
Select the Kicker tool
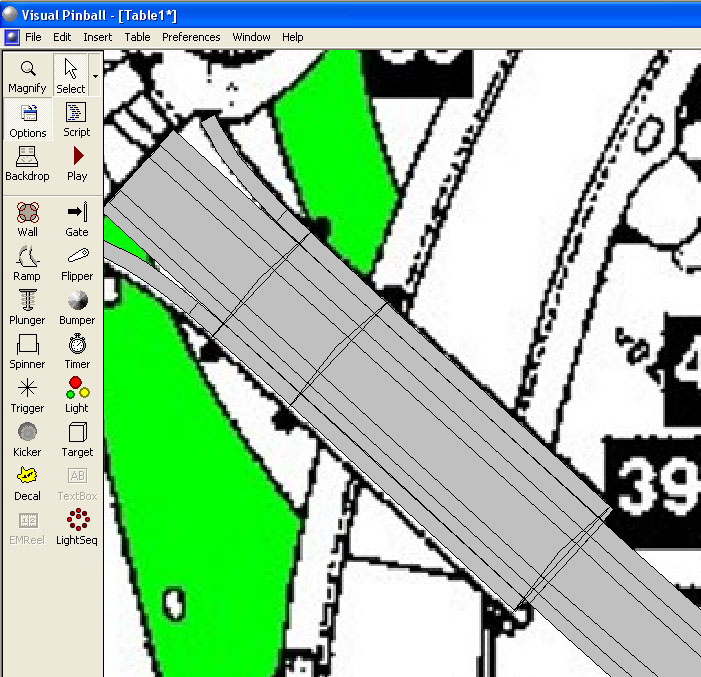tap(28, 439)
